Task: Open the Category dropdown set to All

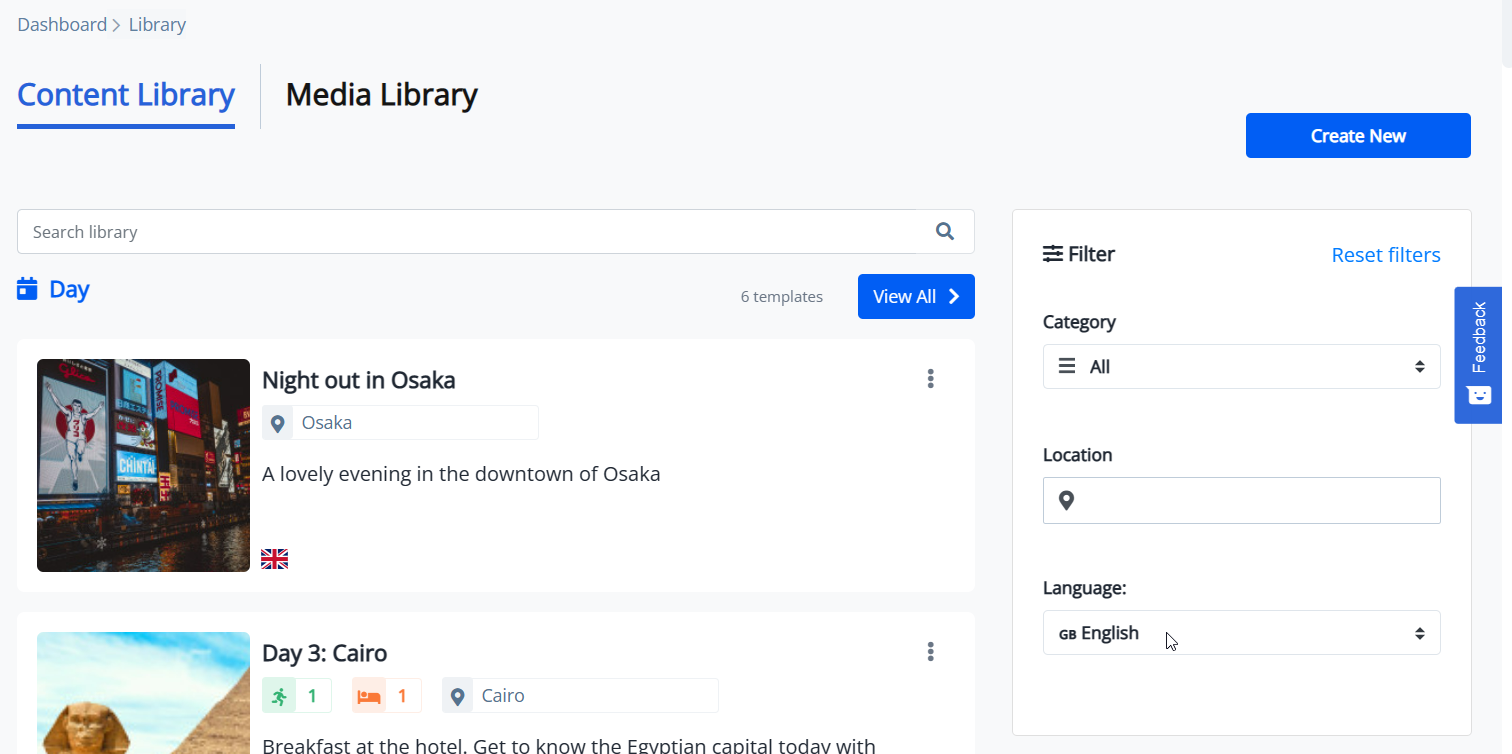Action: [x=1241, y=367]
